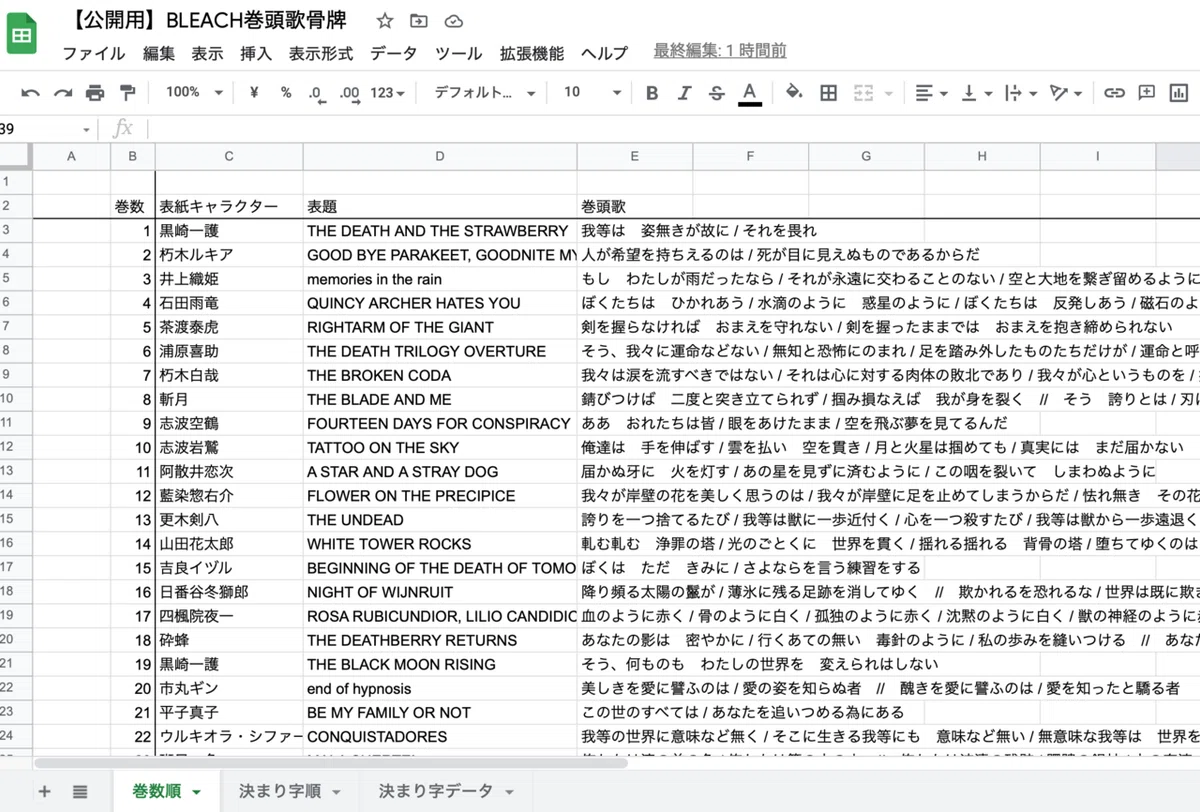The width and height of the screenshot is (1200, 812).
Task: Click the horizontal scrollbar
Action: pyautogui.click(x=330, y=763)
